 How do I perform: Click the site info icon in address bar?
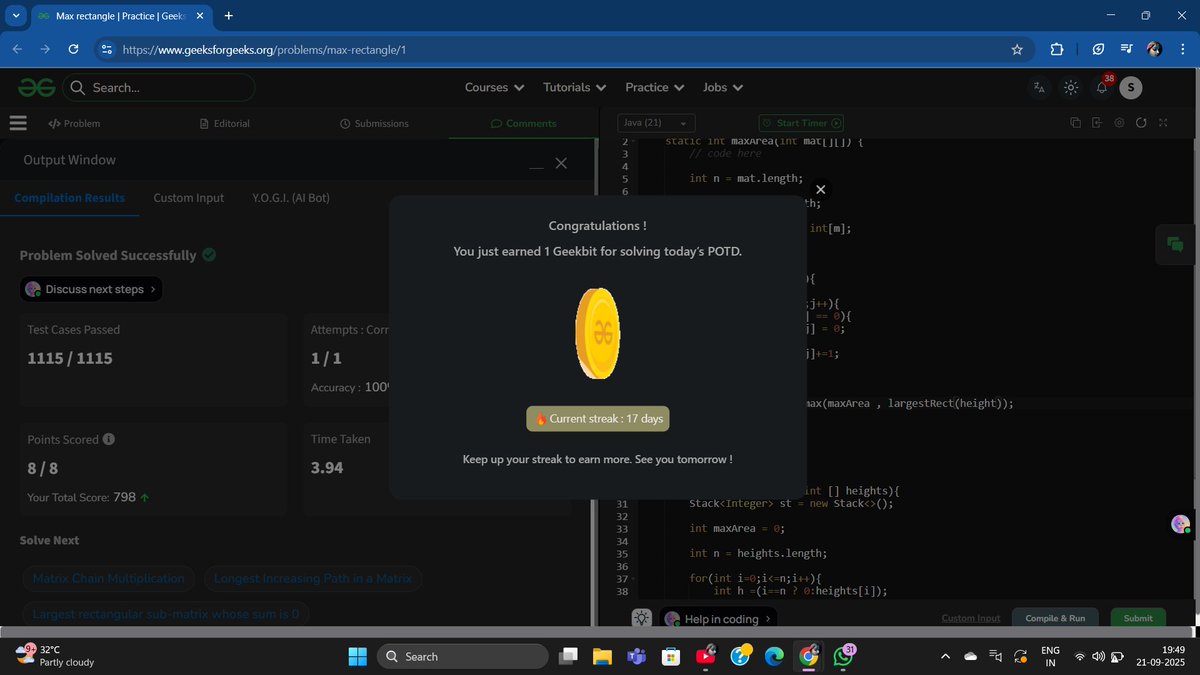point(106,49)
